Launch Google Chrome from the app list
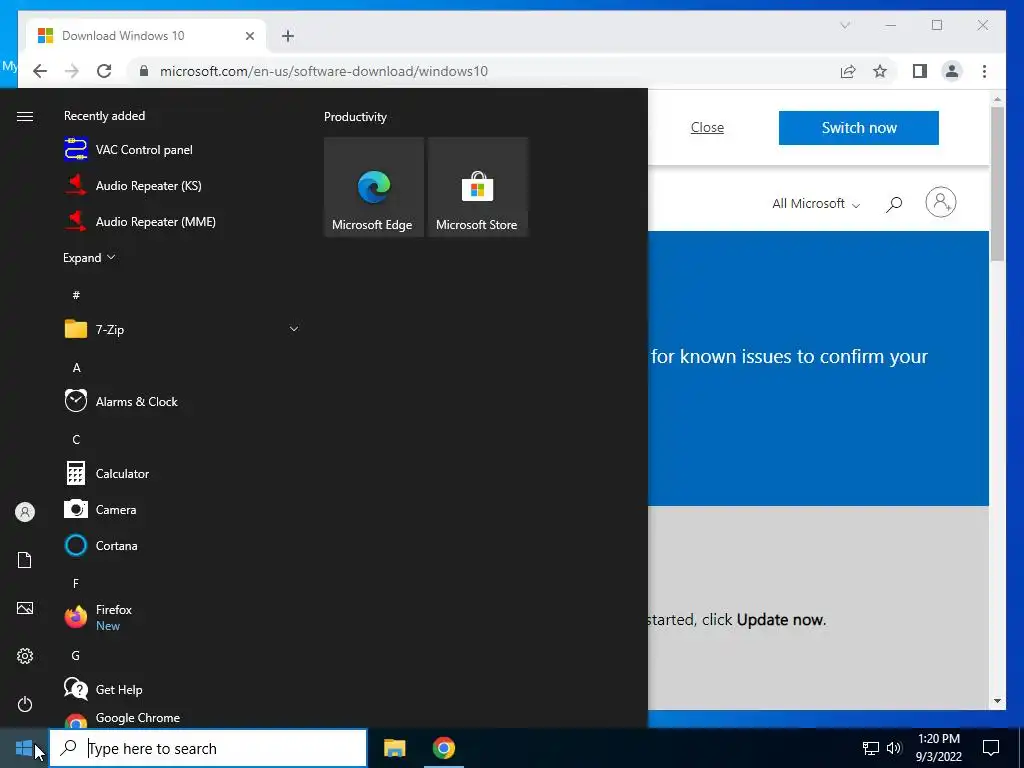 182,718
